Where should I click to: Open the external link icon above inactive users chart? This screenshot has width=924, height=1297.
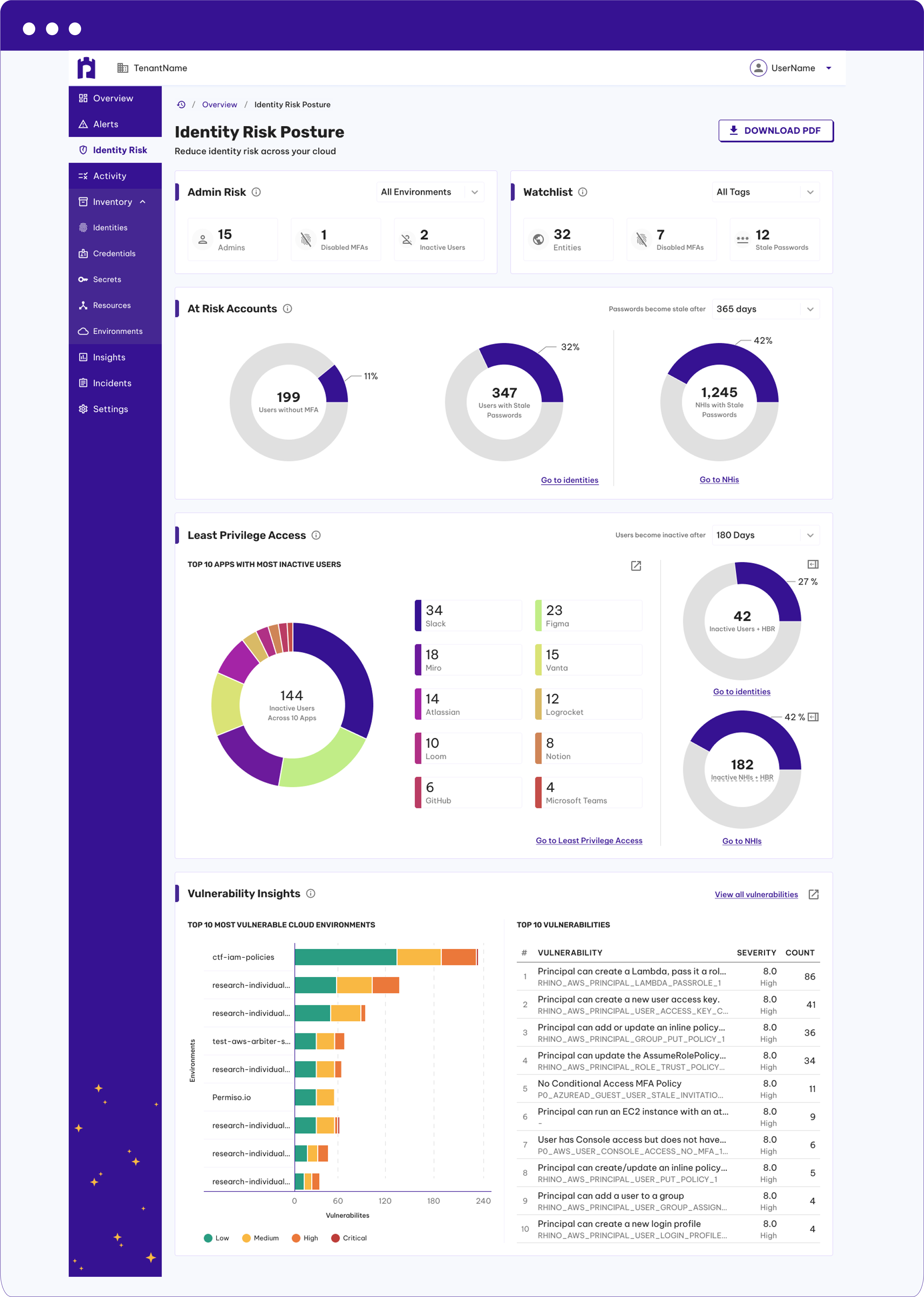635,566
